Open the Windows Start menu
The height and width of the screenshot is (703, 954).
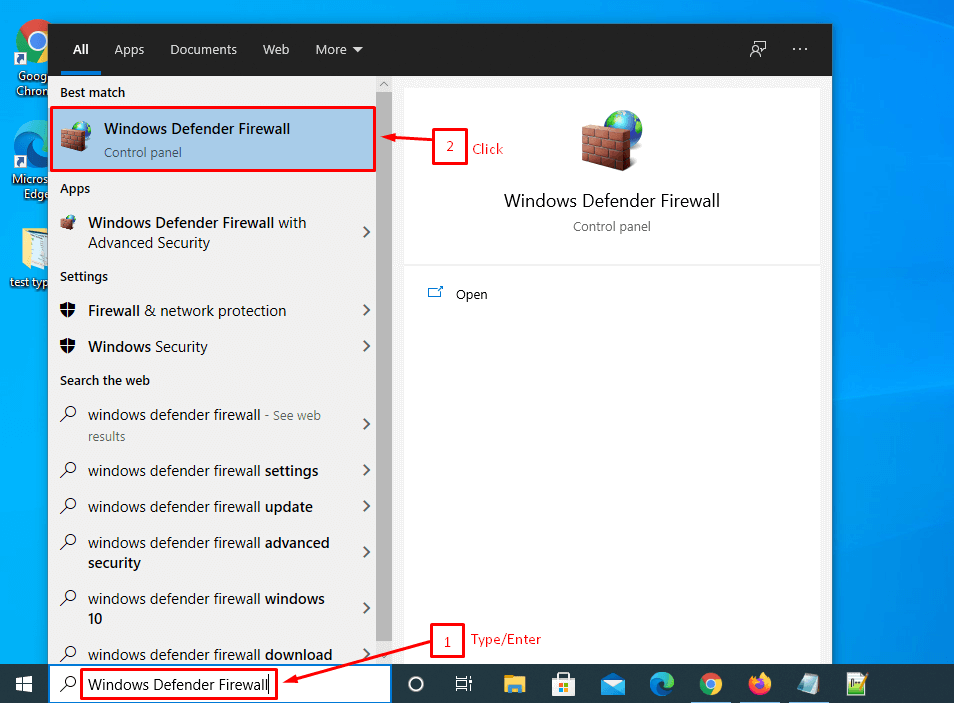24,684
